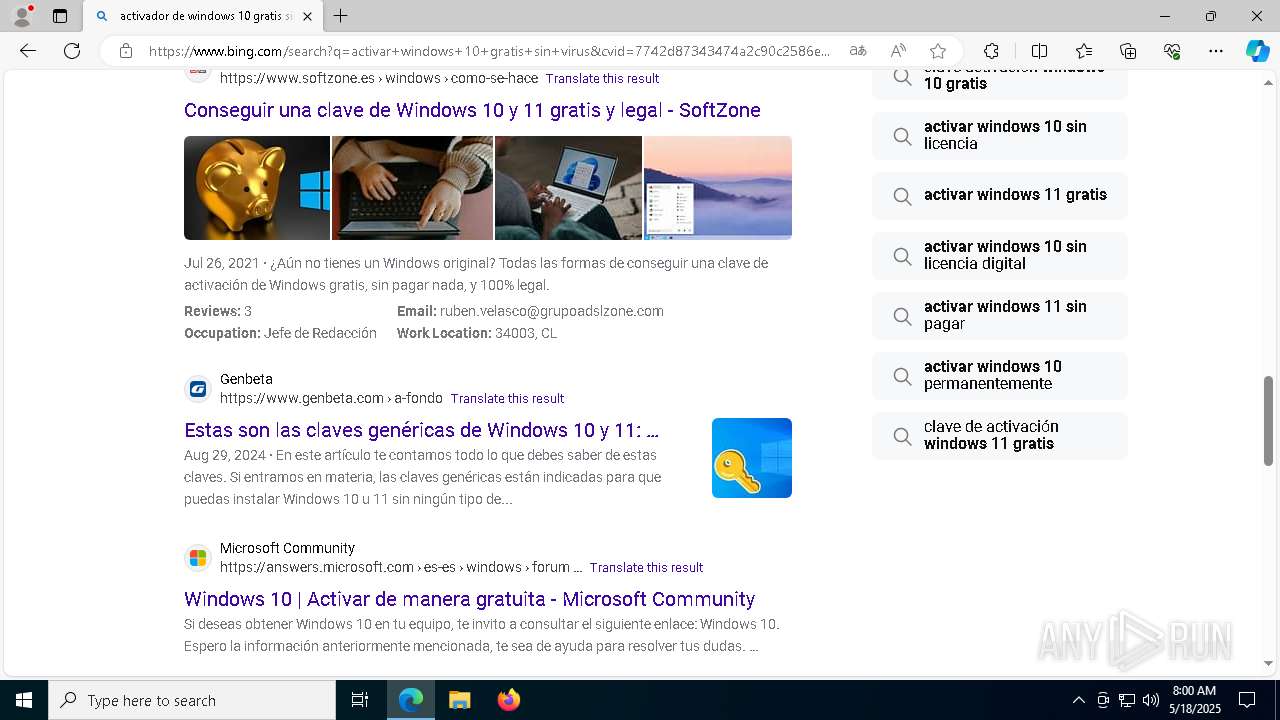The width and height of the screenshot is (1280, 720).
Task: Open the translate page icon in address bar
Action: click(858, 51)
